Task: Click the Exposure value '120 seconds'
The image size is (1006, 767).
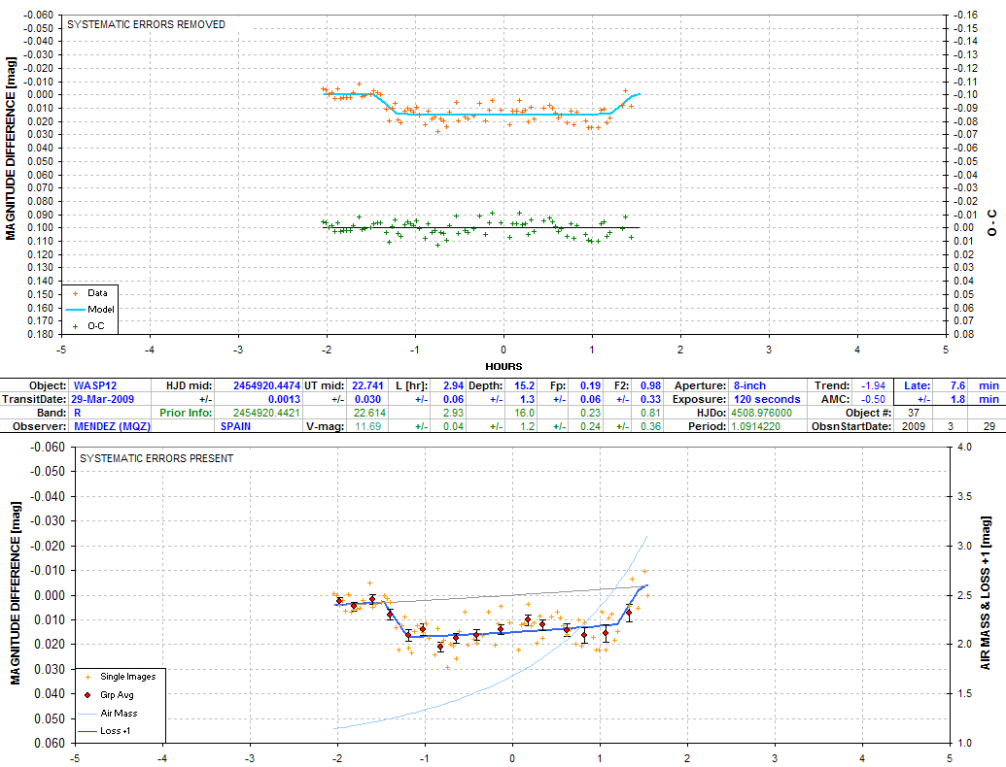Action: tap(767, 399)
